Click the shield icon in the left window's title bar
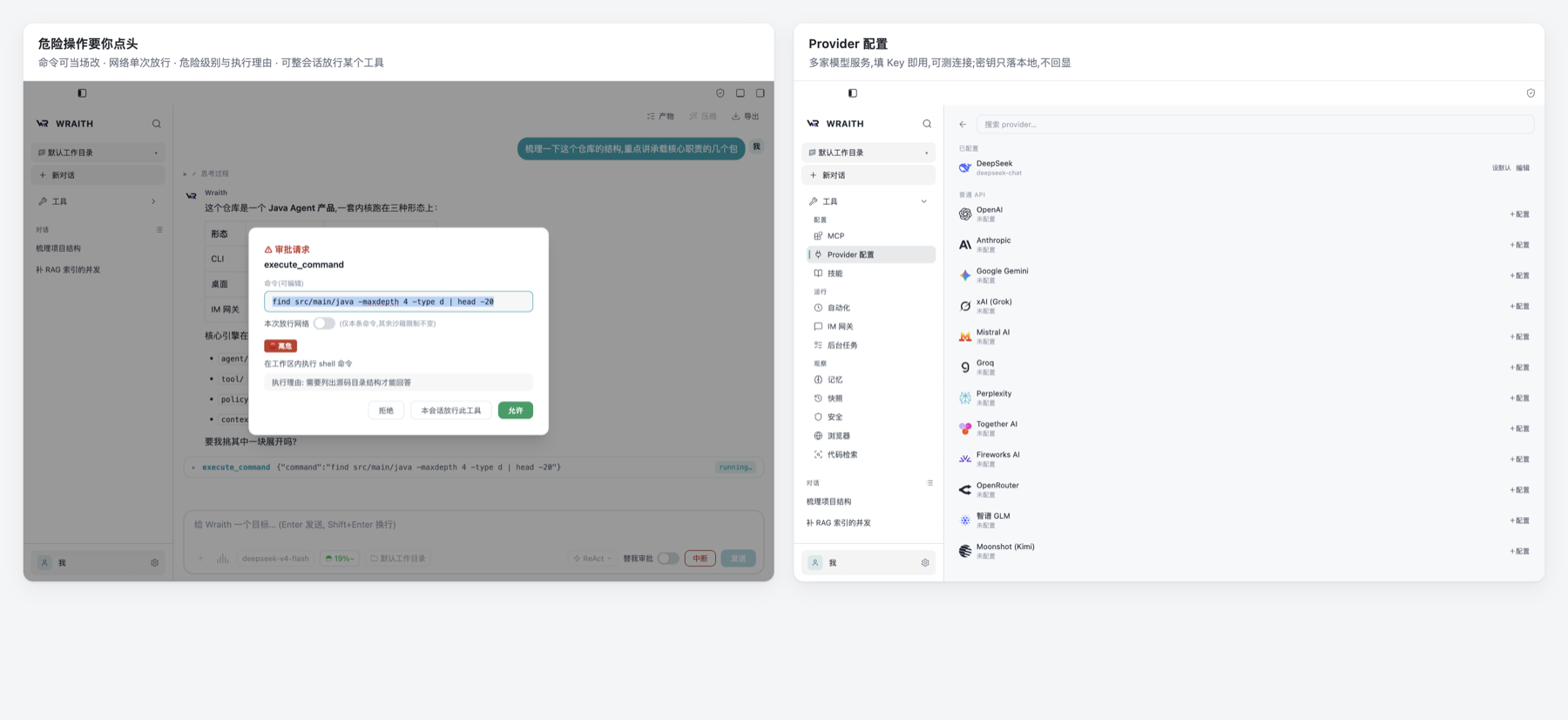 point(720,93)
